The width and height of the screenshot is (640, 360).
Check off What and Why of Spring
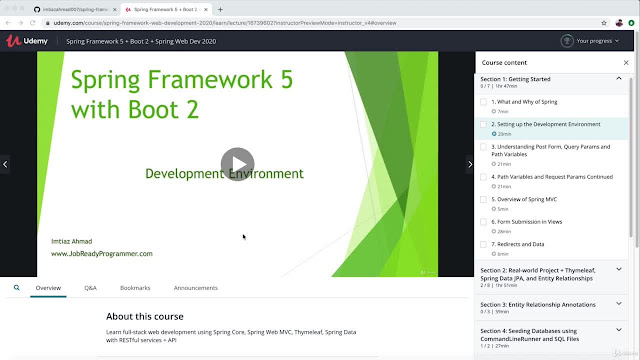[x=483, y=102]
